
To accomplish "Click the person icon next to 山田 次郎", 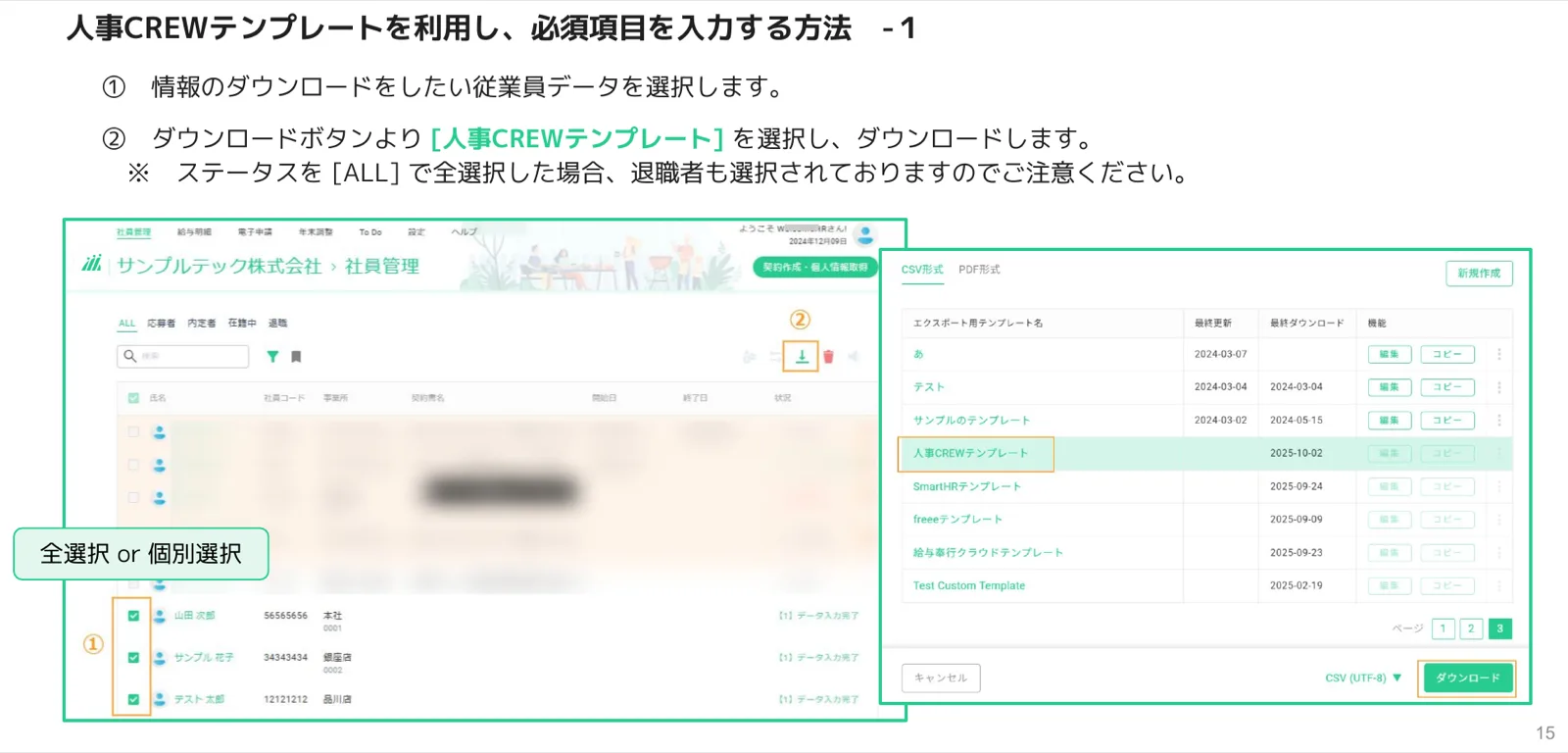I will click(x=159, y=616).
